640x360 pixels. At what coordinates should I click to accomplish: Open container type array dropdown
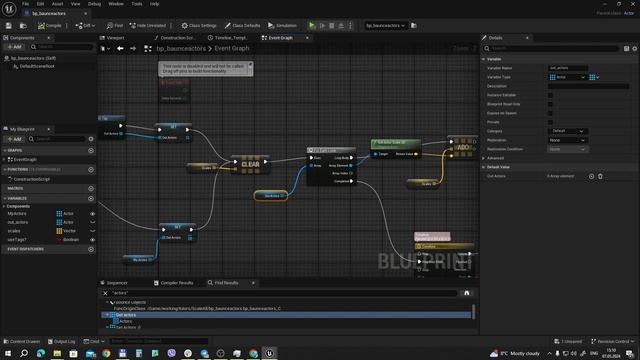[x=594, y=77]
